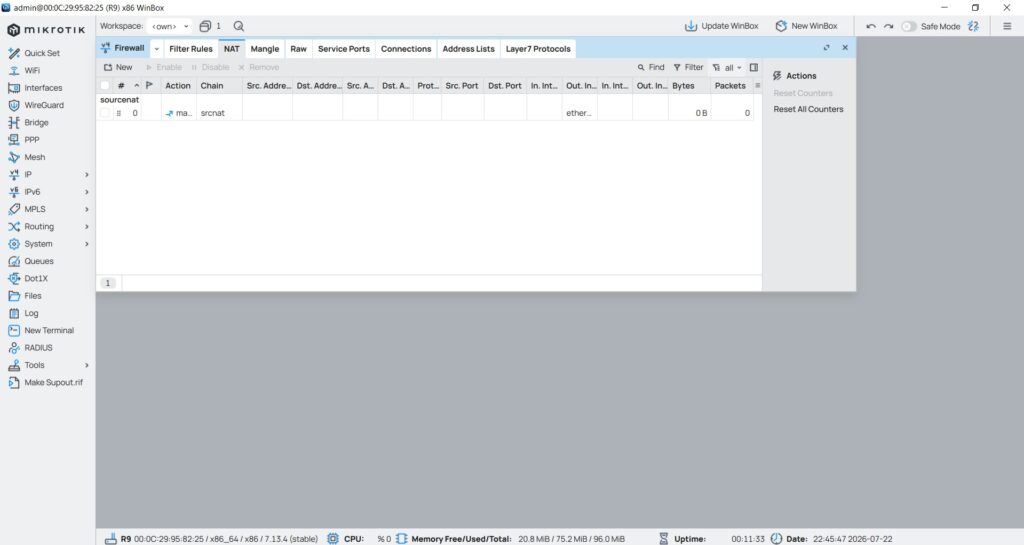Open the Bridge menu item
The image size is (1024, 545).
[36, 123]
